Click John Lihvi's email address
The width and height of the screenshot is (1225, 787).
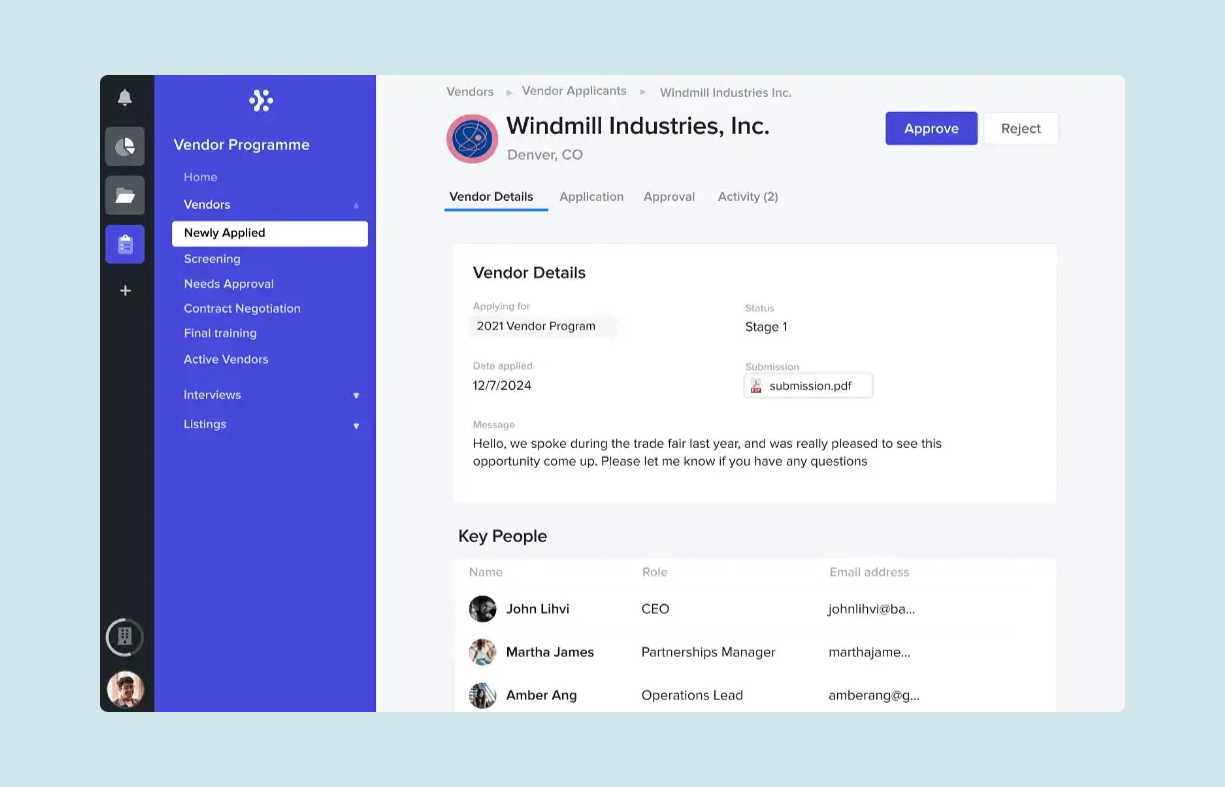click(x=871, y=609)
